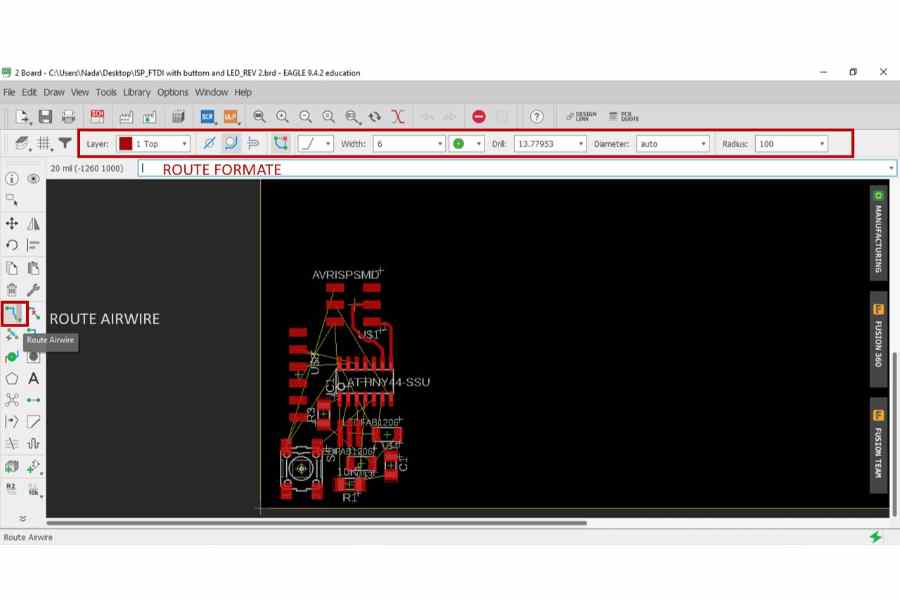Select the Text tool
Viewport: 900px width, 600px height.
pyautogui.click(x=33, y=378)
